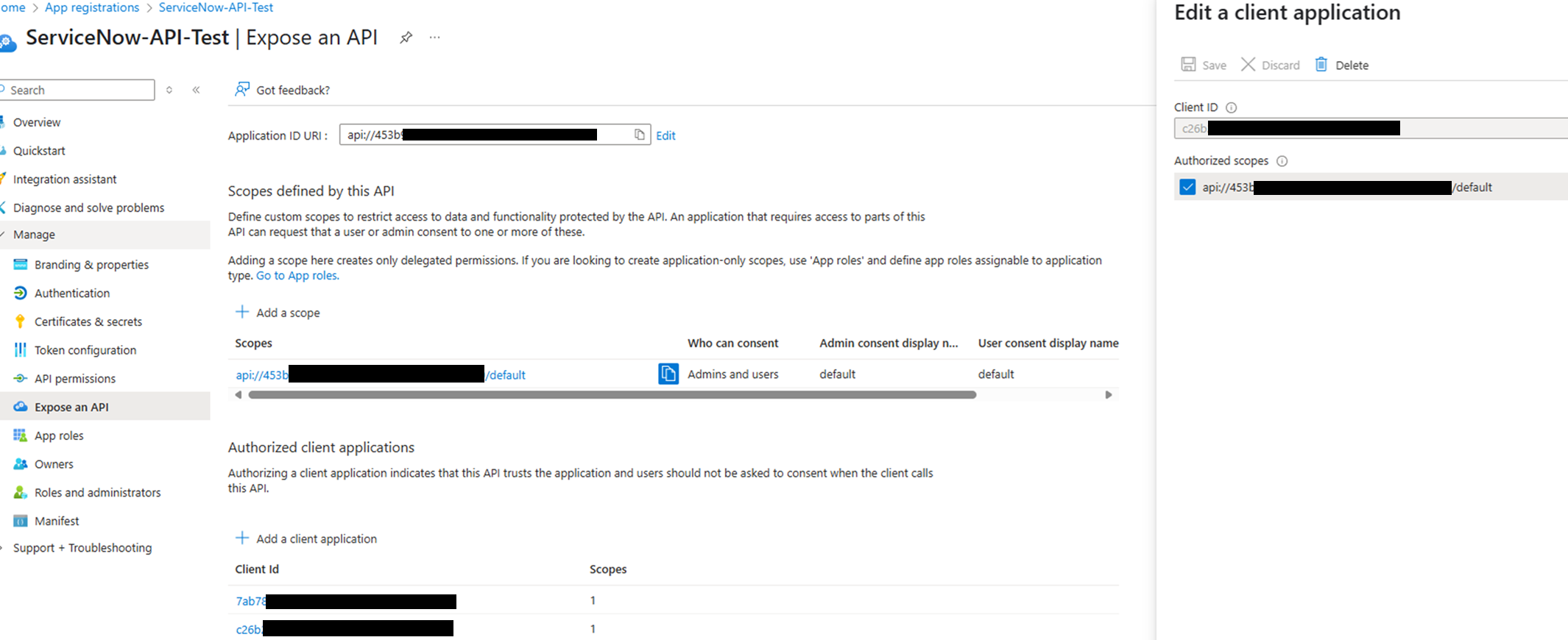The height and width of the screenshot is (640, 1568).
Task: Click the Save disk icon
Action: click(1188, 64)
